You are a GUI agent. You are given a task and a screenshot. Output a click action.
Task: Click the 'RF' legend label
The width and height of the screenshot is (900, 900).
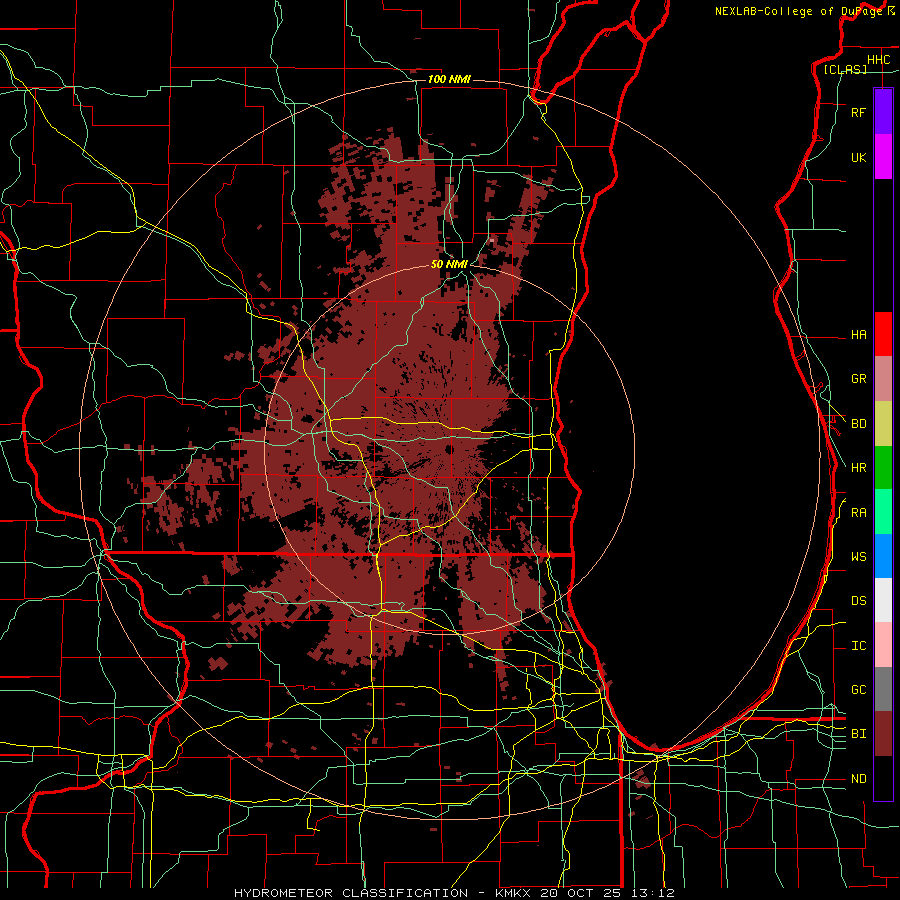(858, 112)
